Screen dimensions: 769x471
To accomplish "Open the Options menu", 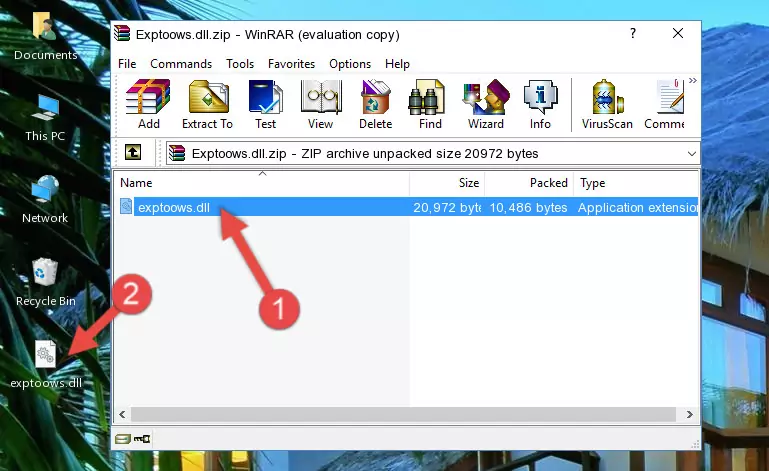I will click(x=350, y=64).
